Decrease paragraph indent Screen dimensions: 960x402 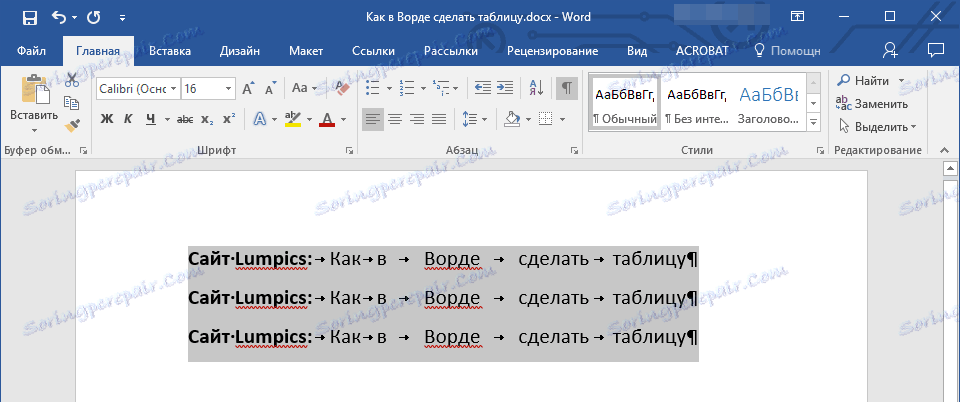pos(483,89)
